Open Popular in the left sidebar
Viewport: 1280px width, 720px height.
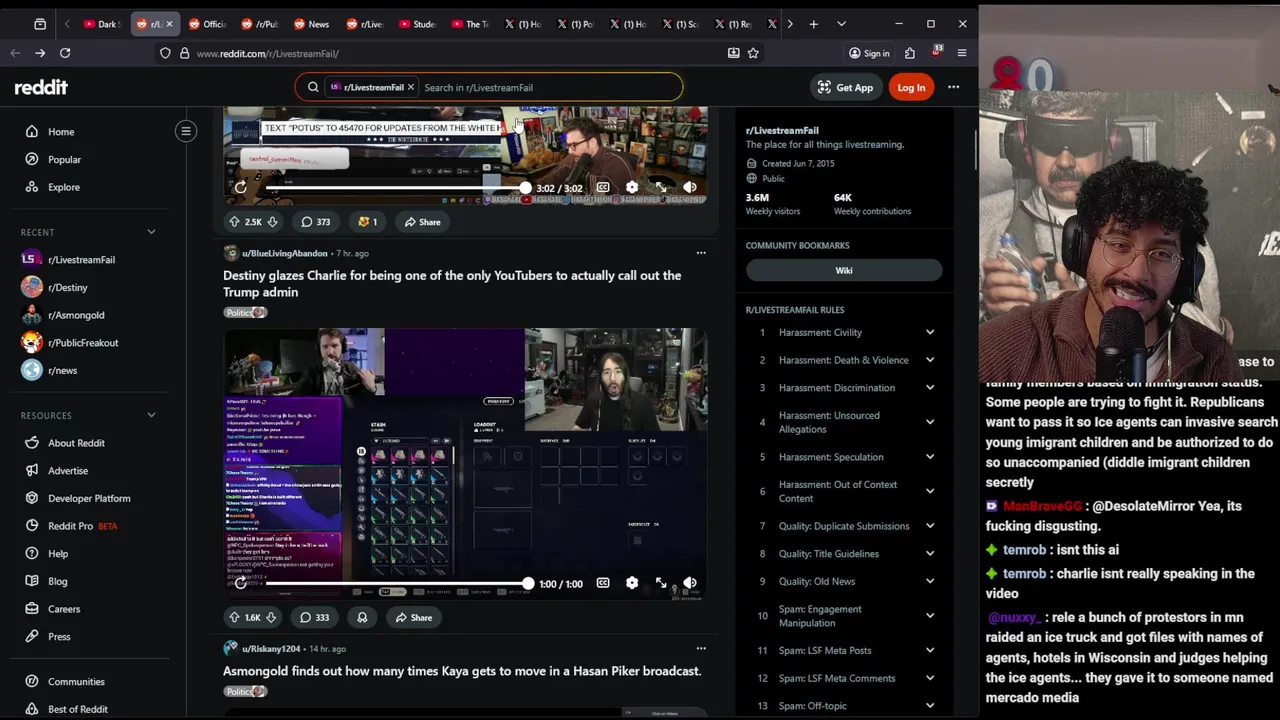pos(64,160)
